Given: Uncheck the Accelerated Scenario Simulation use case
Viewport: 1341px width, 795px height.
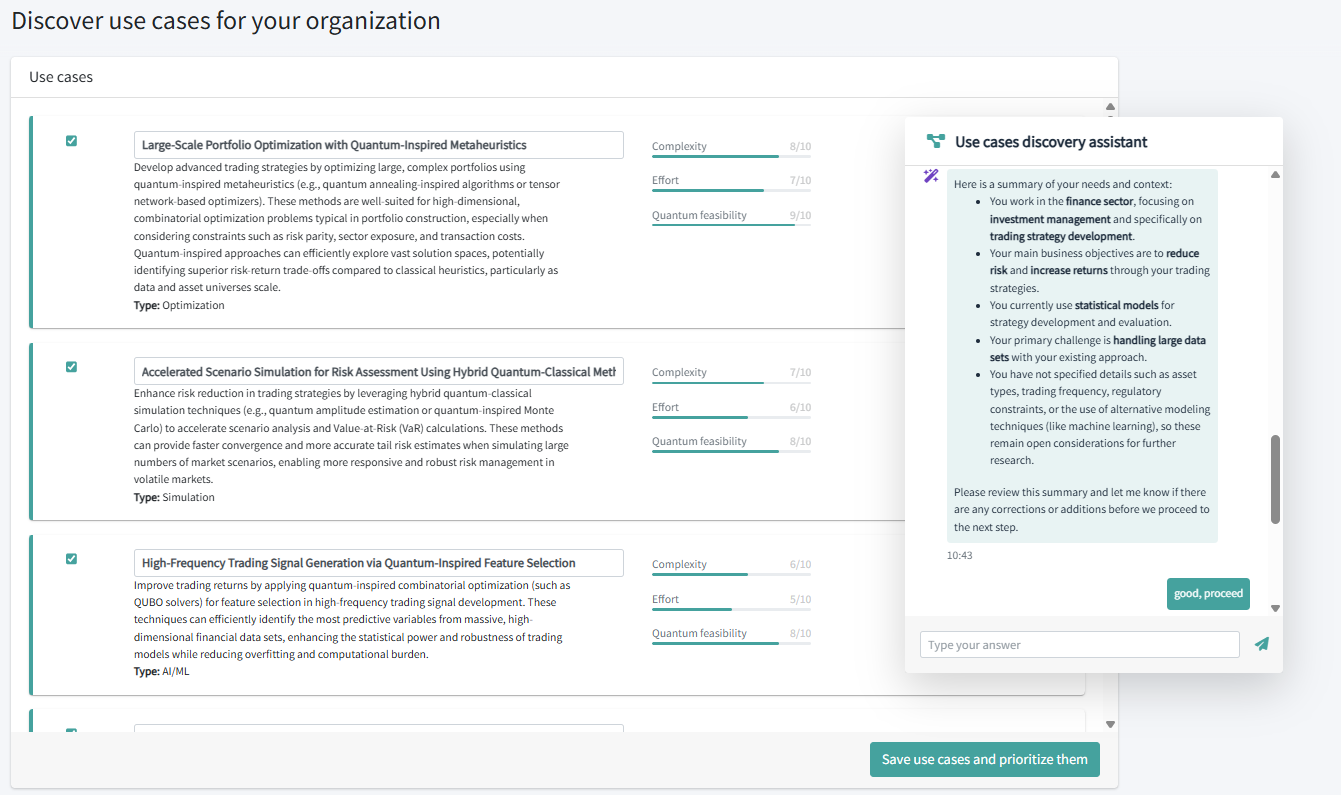Looking at the screenshot, I should click(71, 367).
